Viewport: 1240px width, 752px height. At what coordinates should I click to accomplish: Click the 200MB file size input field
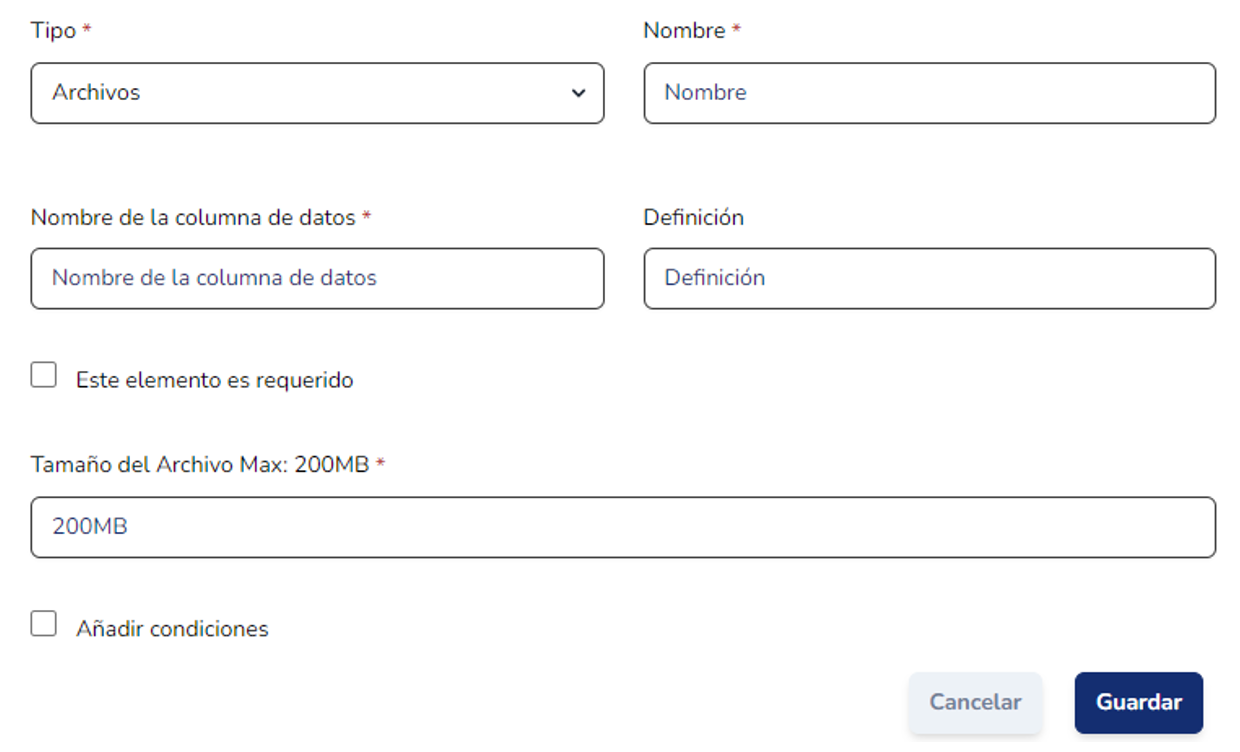[x=623, y=527]
